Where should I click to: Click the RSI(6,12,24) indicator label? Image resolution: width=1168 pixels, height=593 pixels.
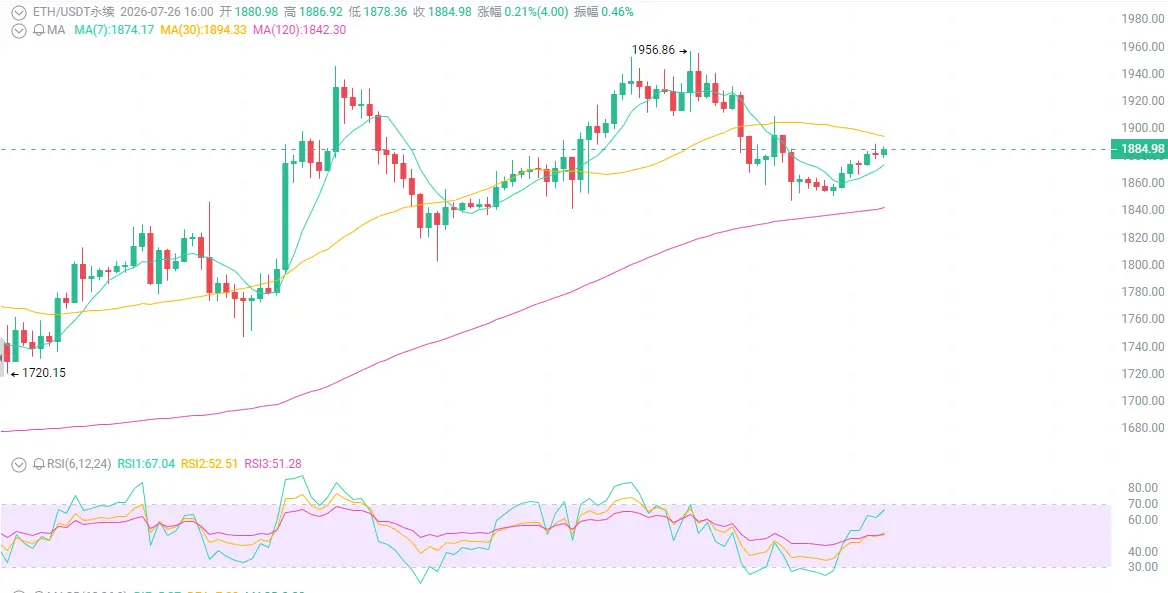[79, 463]
